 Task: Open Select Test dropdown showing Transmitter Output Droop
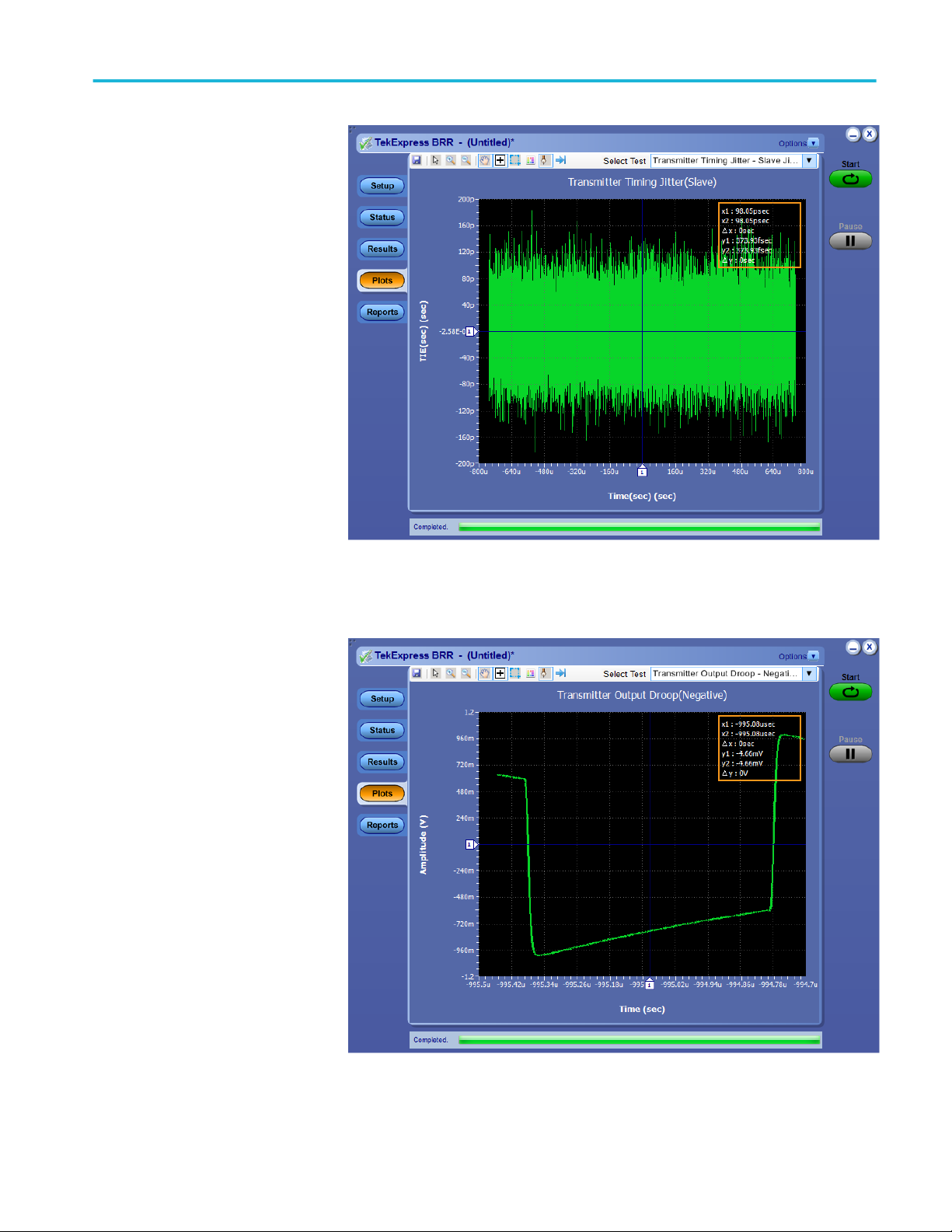click(734, 674)
